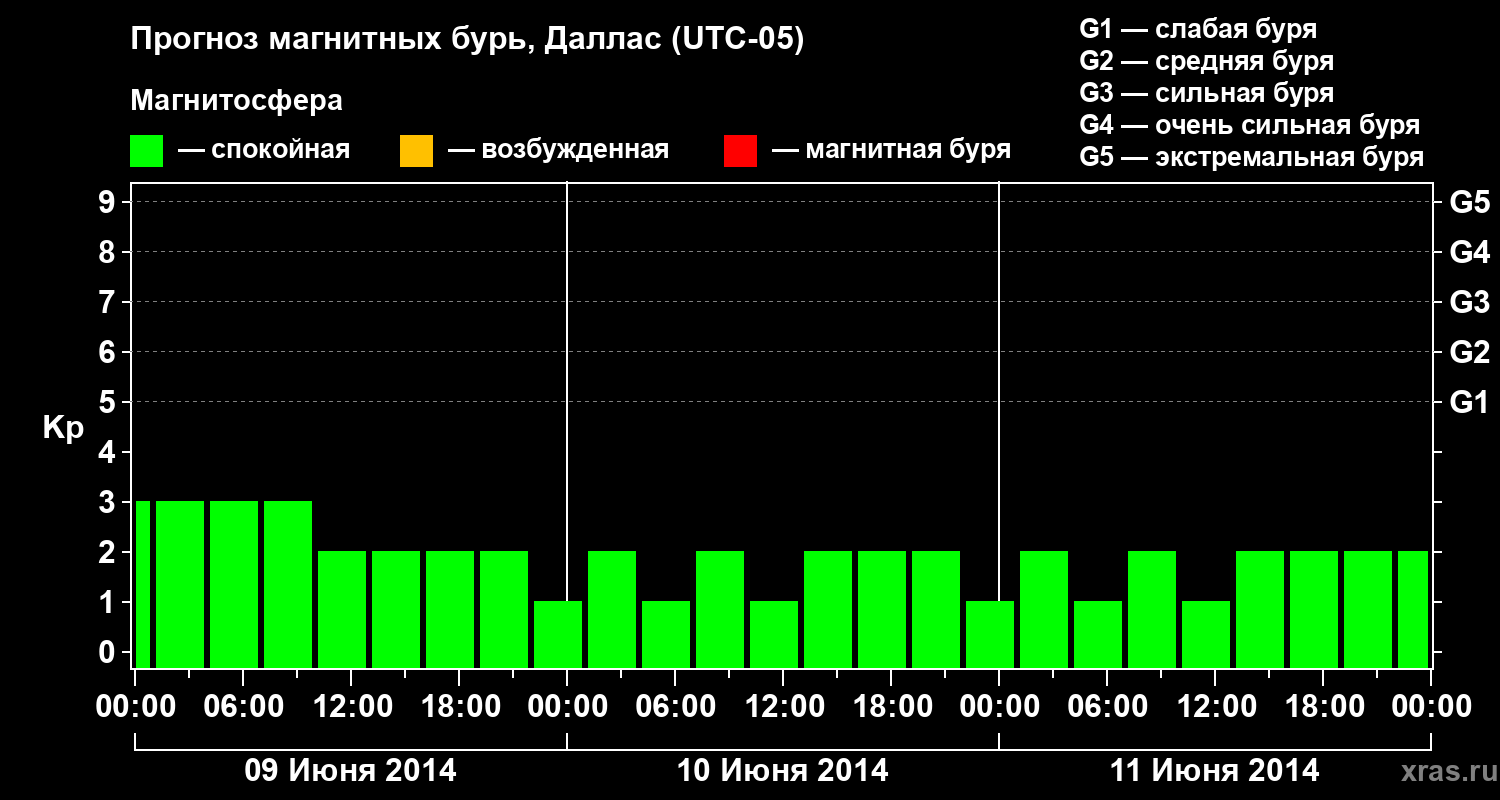Click the green 'спокойная' legend swatch
Viewport: 1500px width, 800px height.
pos(147,151)
